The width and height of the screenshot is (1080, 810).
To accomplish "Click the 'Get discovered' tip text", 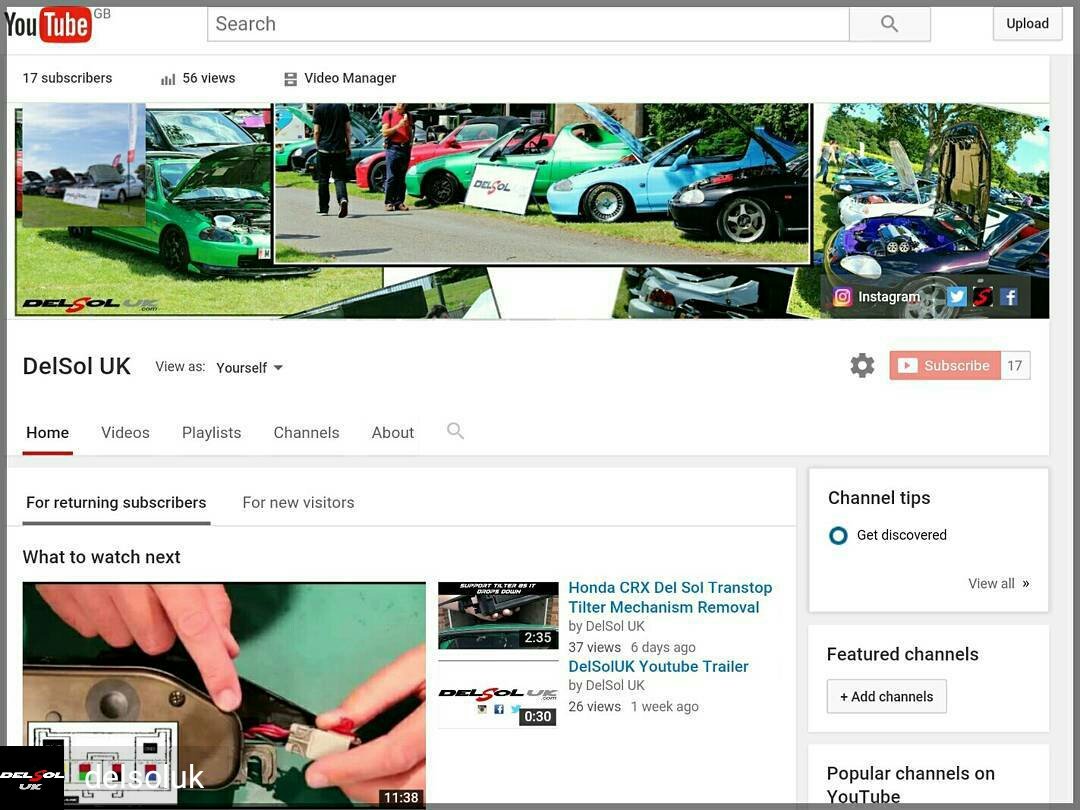I will coord(902,535).
